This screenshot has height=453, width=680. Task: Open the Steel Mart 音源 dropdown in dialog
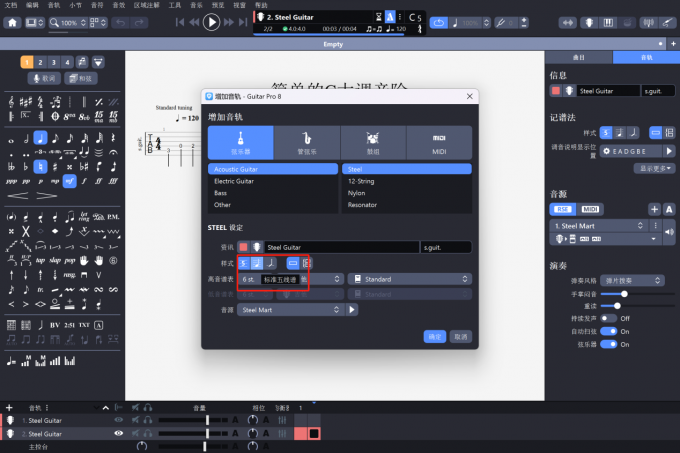click(x=291, y=310)
